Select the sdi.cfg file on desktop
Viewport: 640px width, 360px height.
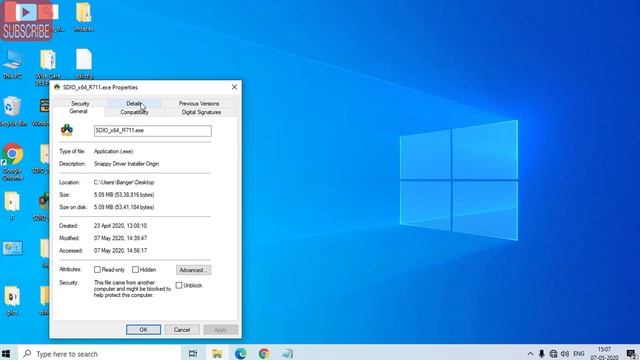pyautogui.click(x=84, y=64)
